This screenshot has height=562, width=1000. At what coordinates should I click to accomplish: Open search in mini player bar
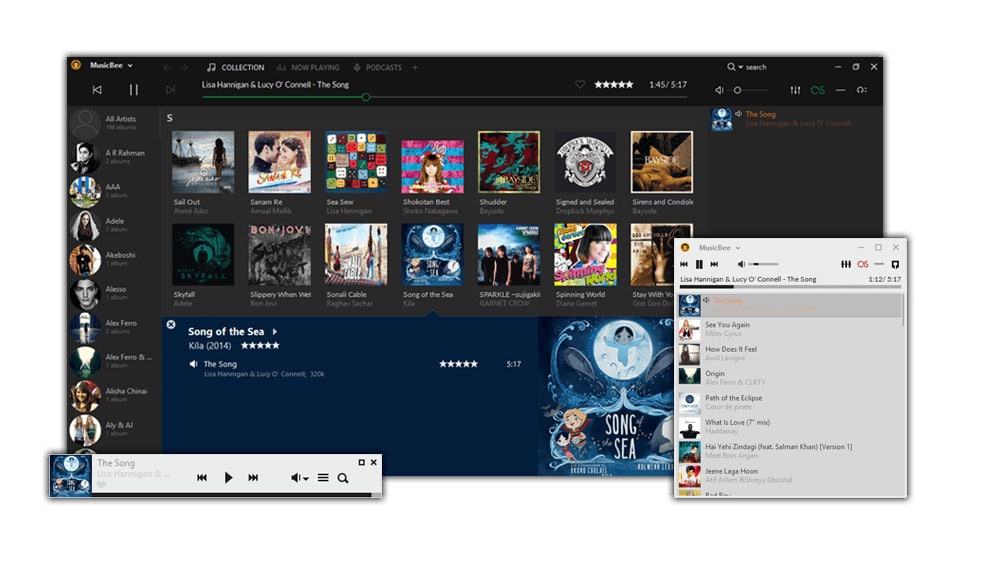tap(343, 478)
